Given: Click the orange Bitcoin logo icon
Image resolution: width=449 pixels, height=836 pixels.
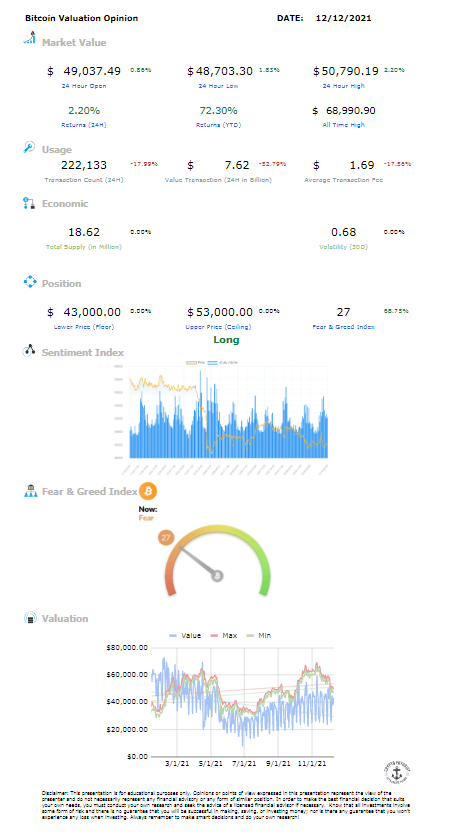Looking at the screenshot, I should (148, 491).
